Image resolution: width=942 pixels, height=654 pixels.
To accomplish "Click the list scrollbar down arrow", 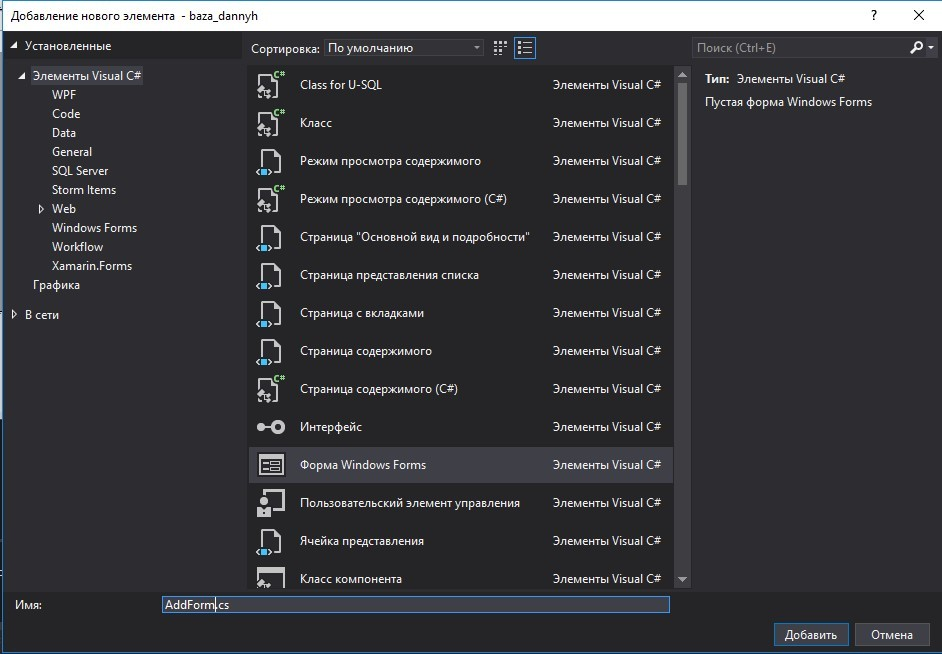I will 682,580.
